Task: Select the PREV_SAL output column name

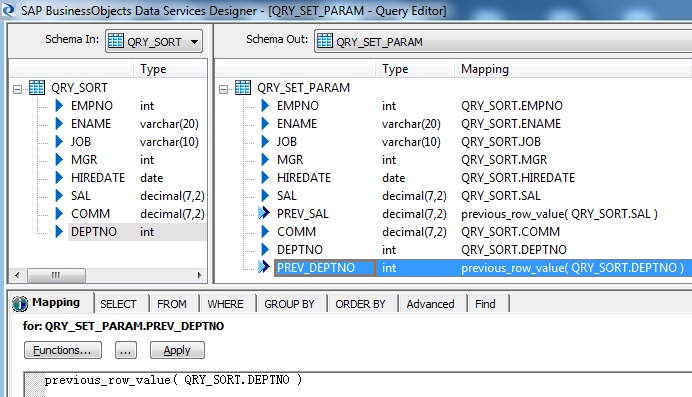Action: pos(303,213)
